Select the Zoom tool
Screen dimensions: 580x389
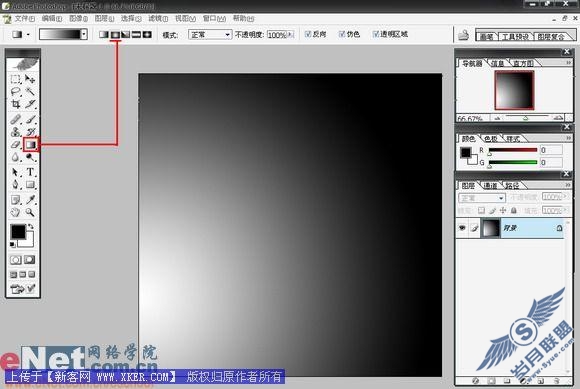click(x=30, y=212)
